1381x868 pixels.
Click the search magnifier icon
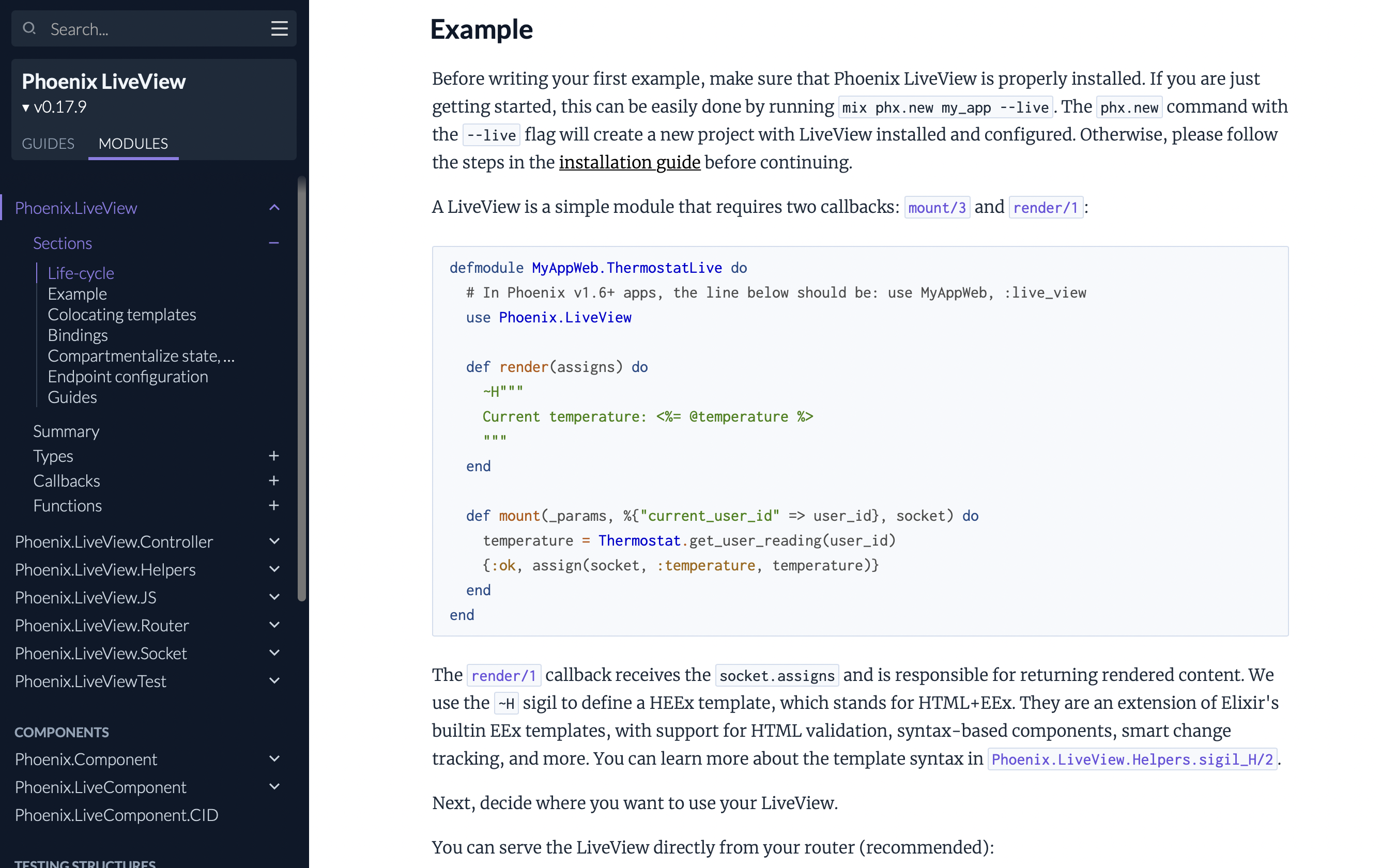[x=30, y=28]
